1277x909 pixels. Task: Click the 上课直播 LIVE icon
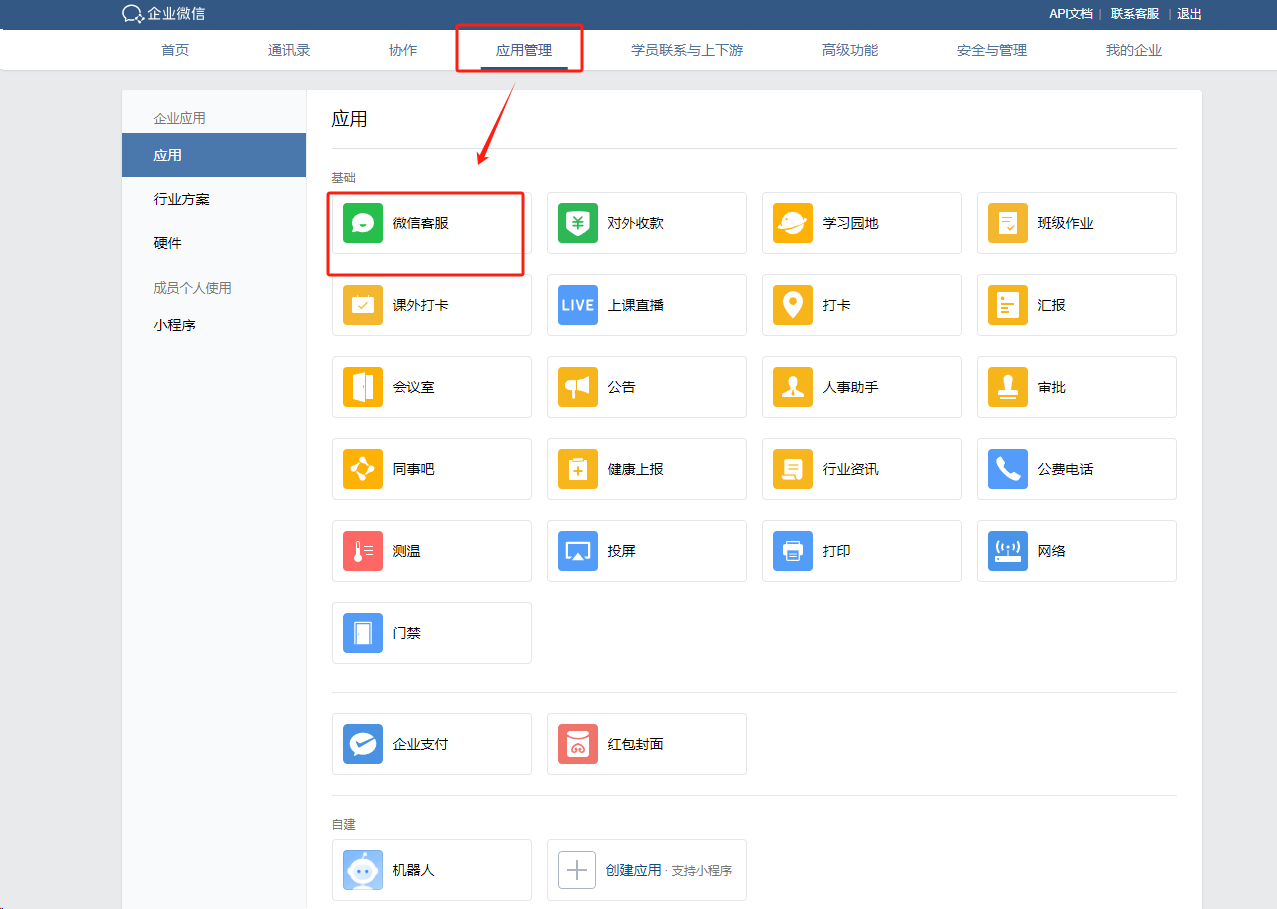pos(578,305)
